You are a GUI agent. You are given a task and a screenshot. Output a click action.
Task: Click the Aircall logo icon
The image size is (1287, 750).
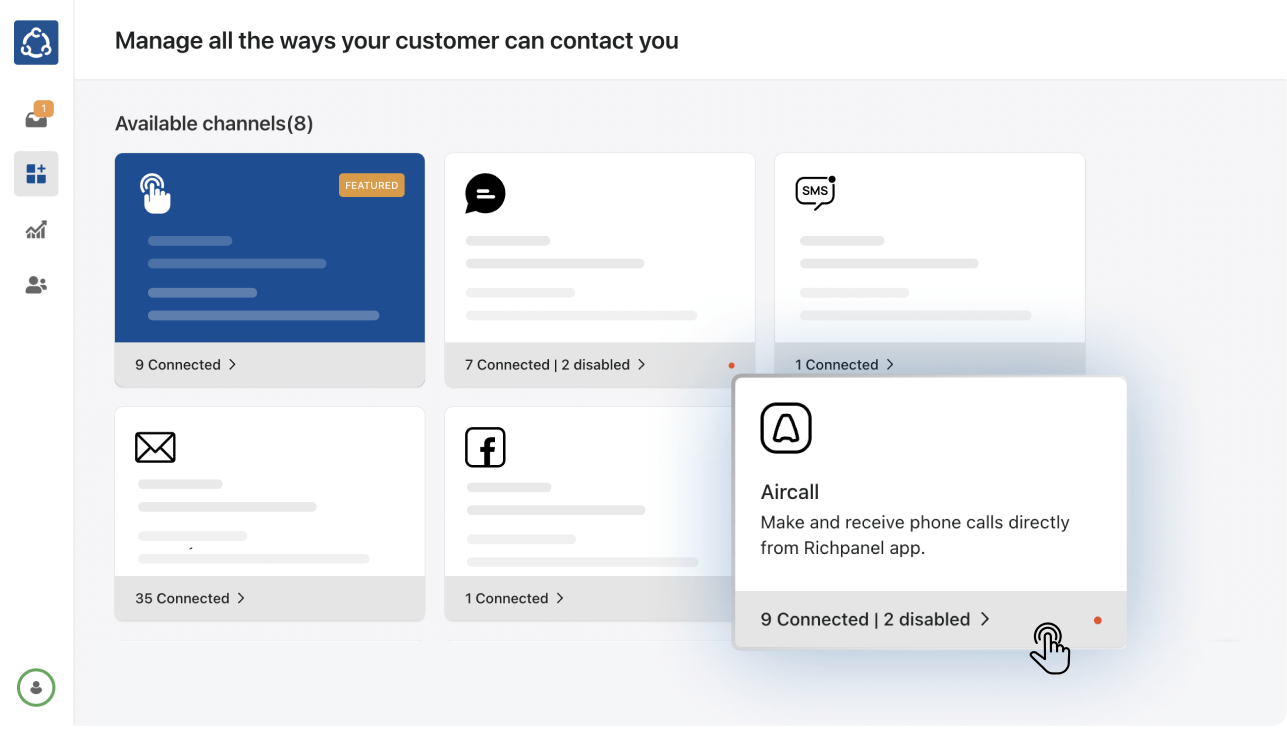(786, 428)
